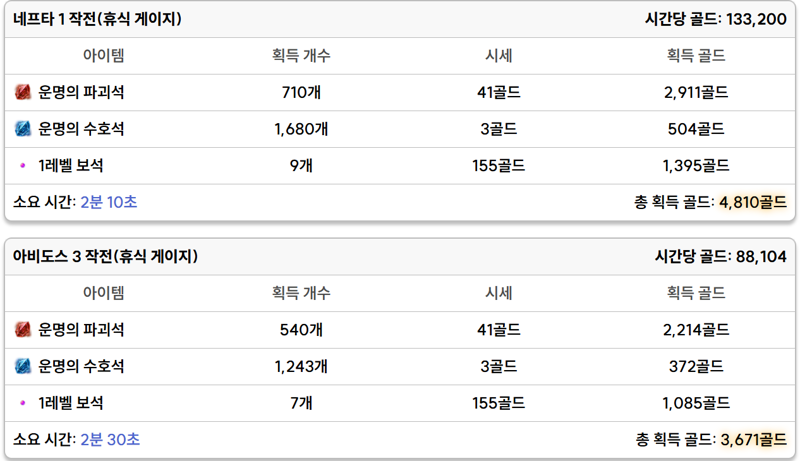Click 획득 골드 column header in 네프타 table
This screenshot has height=461, width=800.
pos(696,56)
